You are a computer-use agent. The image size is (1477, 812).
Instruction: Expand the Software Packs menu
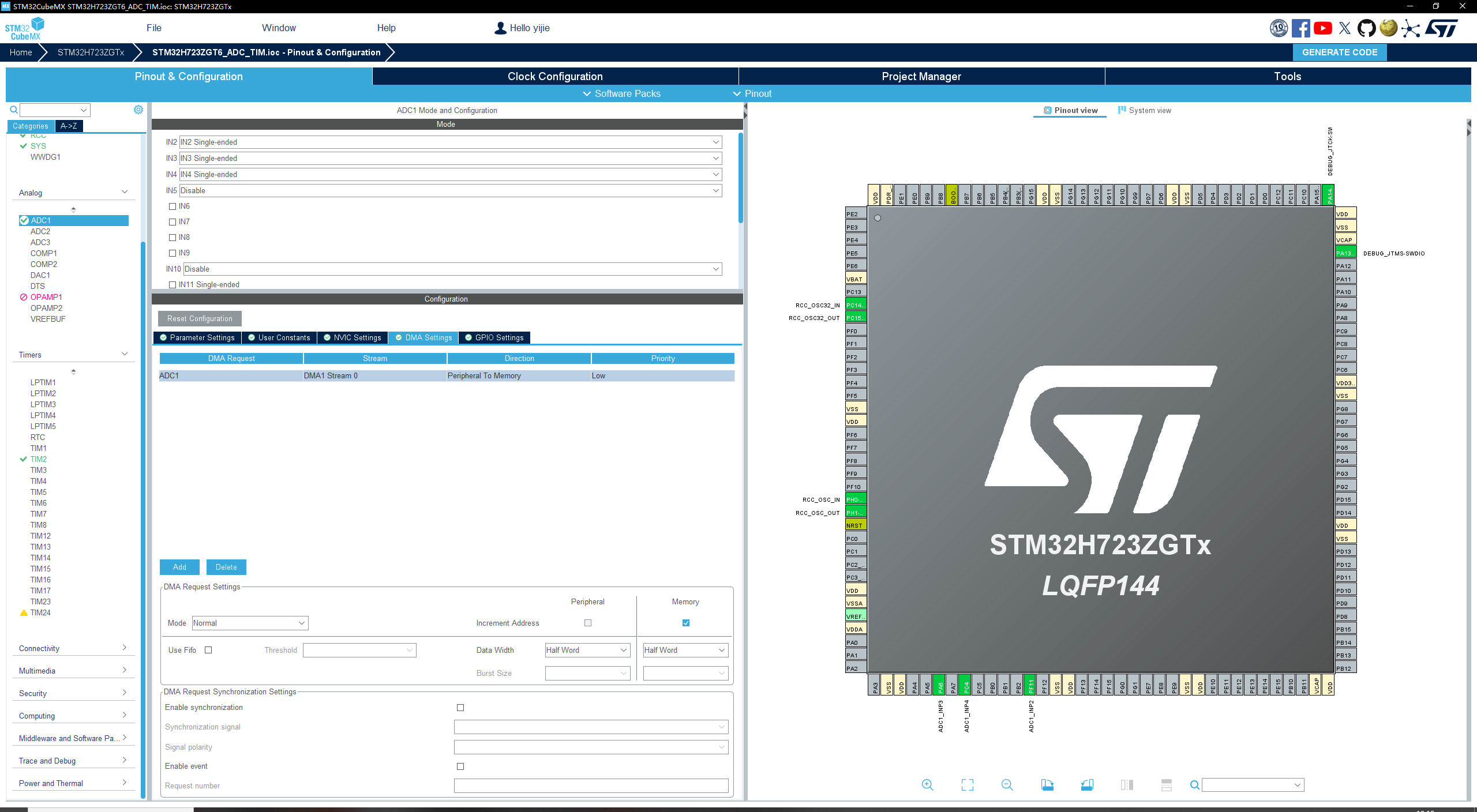click(x=621, y=93)
